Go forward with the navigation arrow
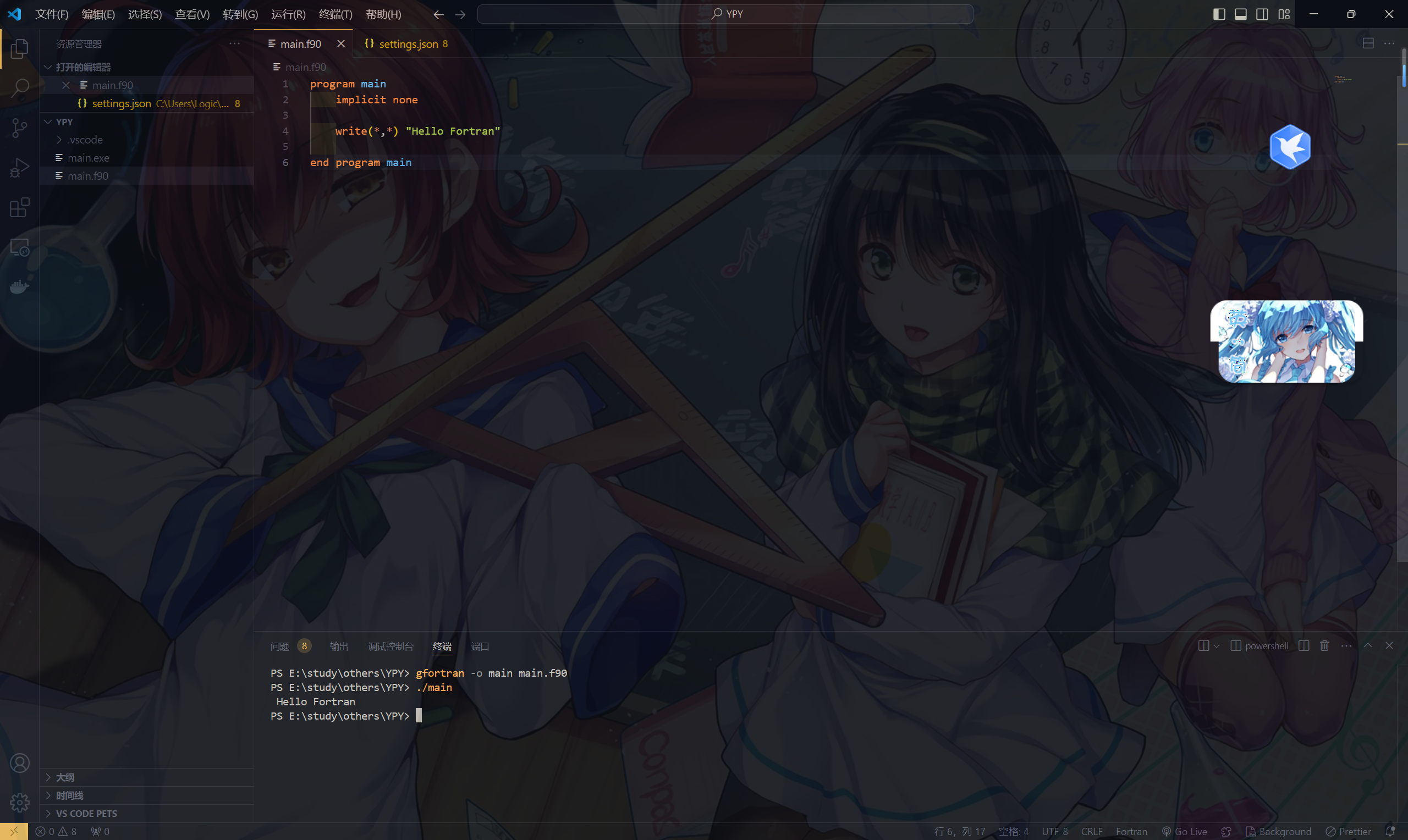The image size is (1408, 840). point(460,14)
